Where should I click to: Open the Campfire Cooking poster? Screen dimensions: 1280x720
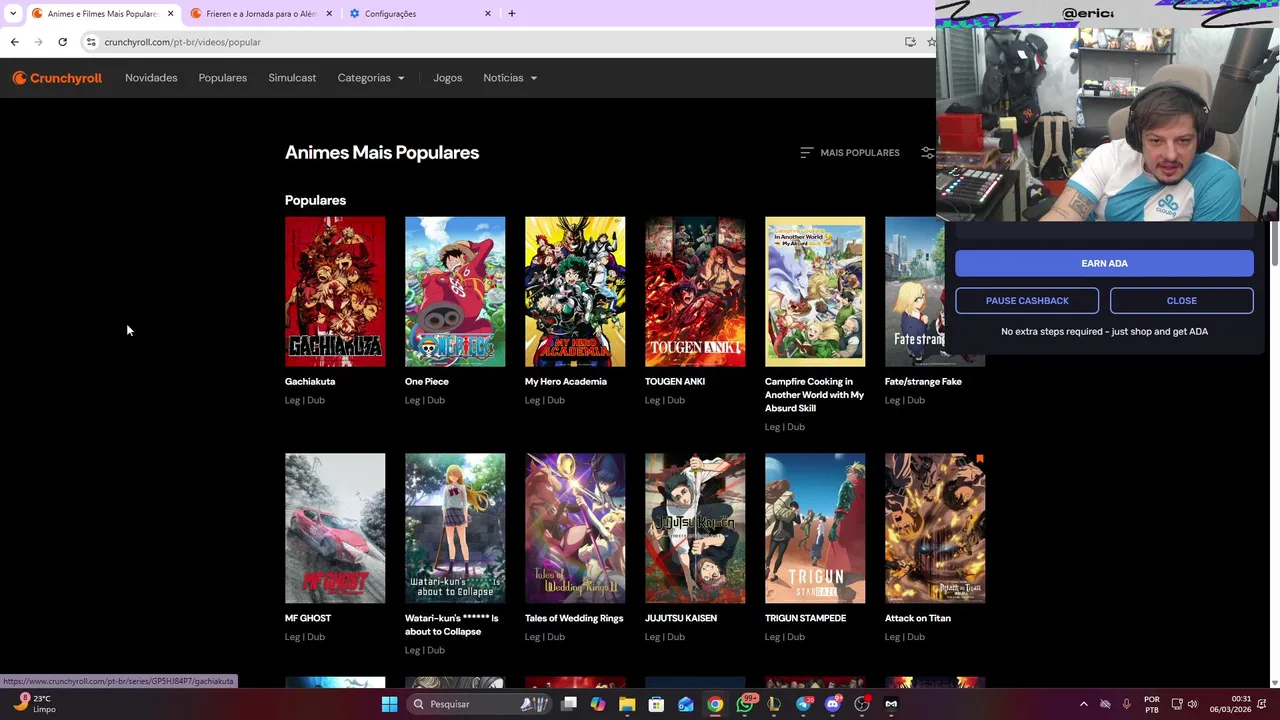pyautogui.click(x=815, y=292)
